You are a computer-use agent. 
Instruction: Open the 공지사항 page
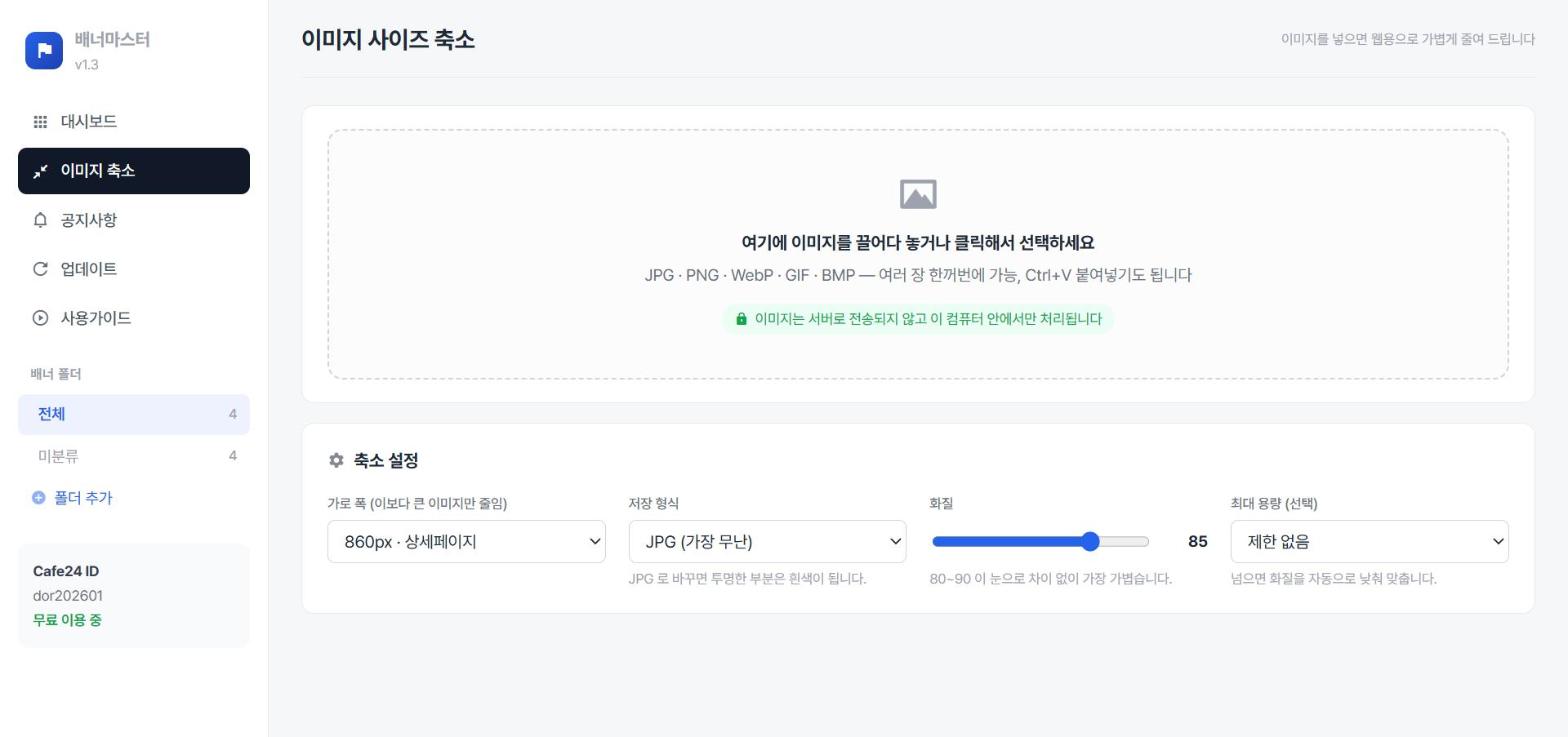[134, 220]
